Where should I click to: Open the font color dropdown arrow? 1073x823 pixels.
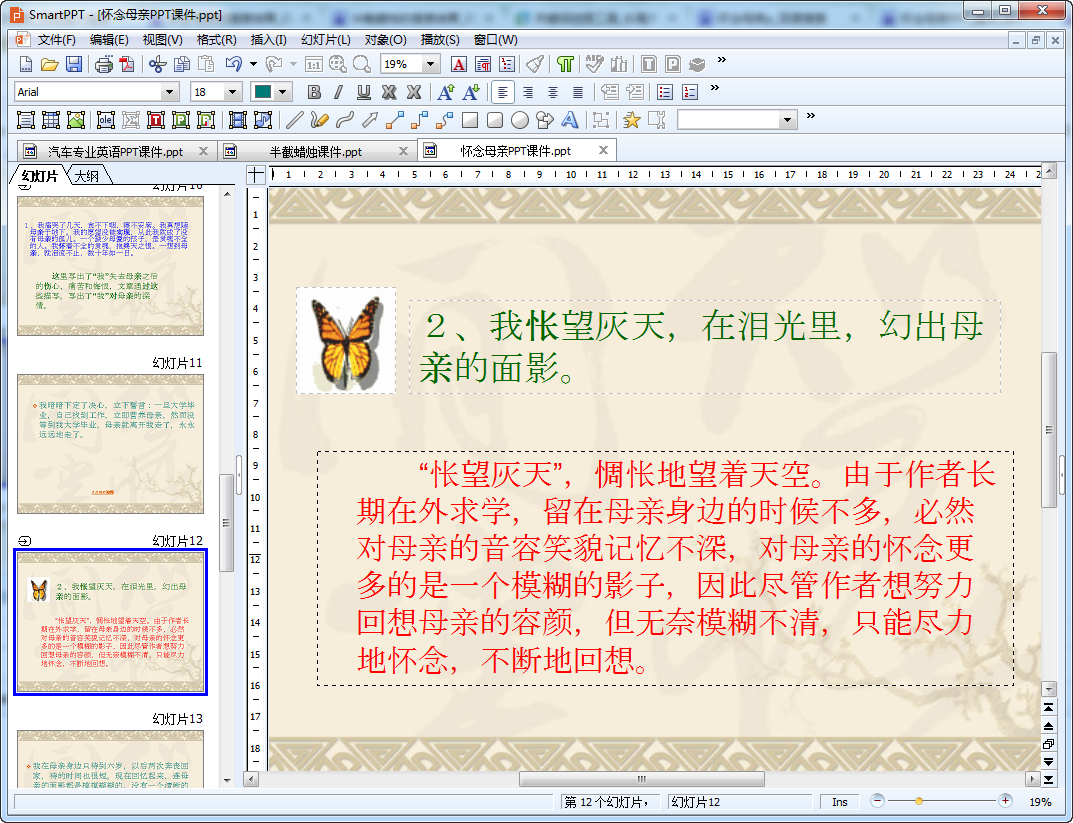(x=283, y=92)
